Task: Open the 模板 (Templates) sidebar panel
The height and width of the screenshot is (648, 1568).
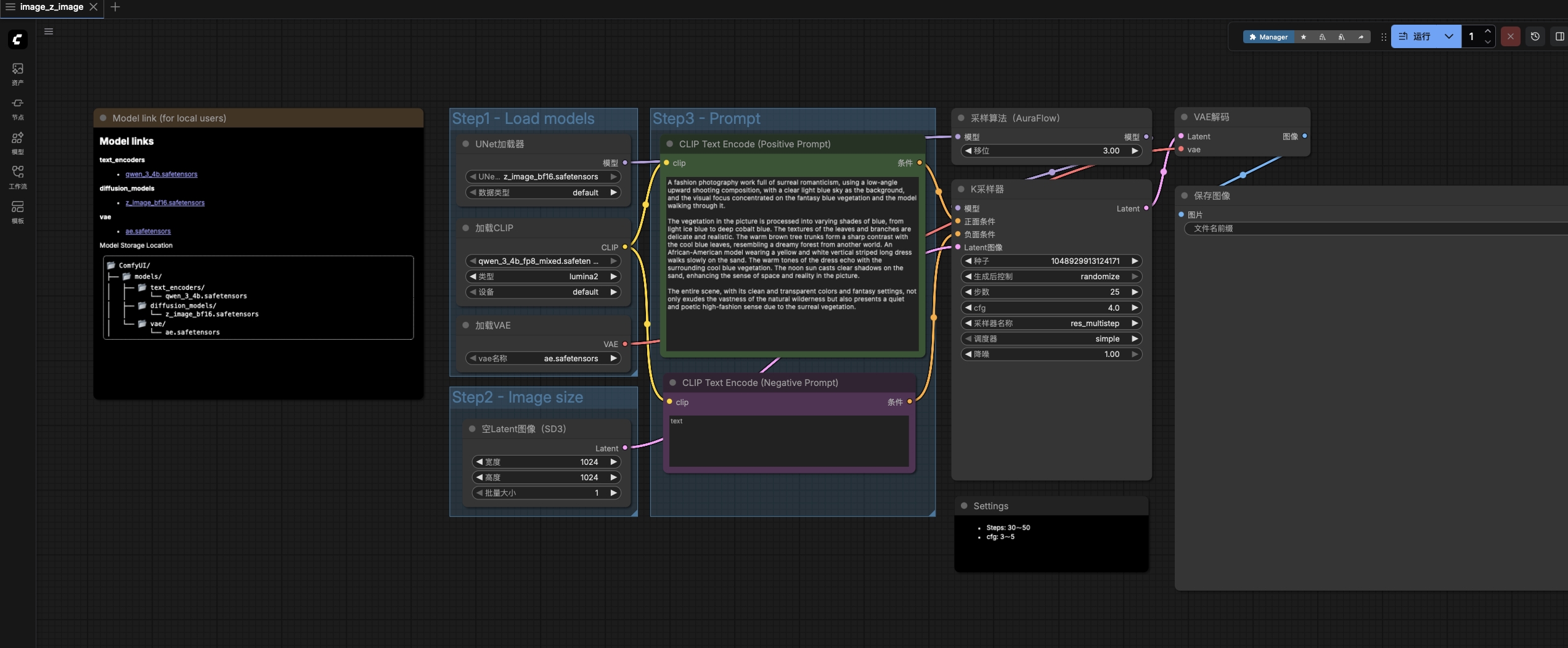Action: click(x=17, y=211)
